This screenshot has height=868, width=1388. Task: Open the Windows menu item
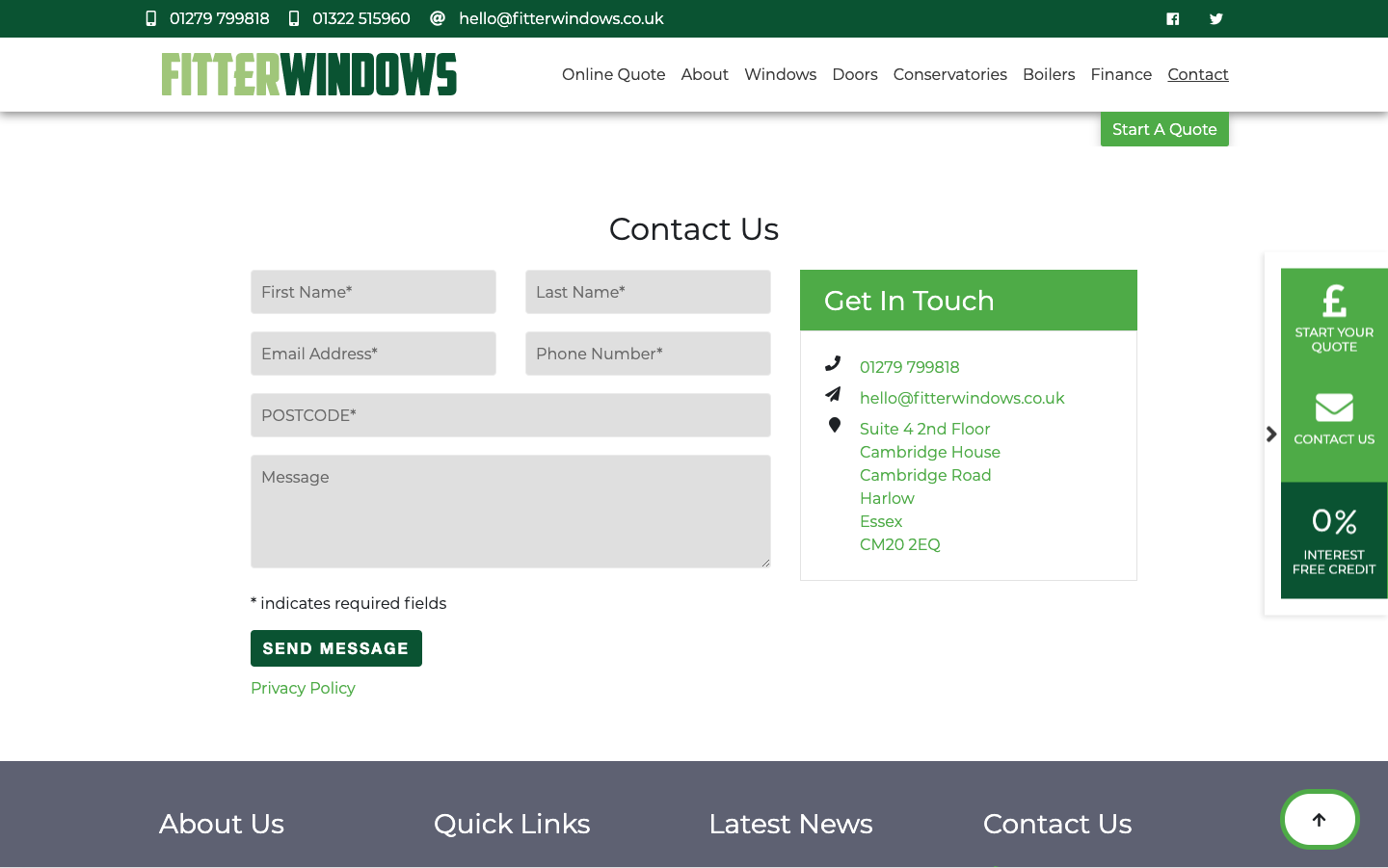(780, 74)
